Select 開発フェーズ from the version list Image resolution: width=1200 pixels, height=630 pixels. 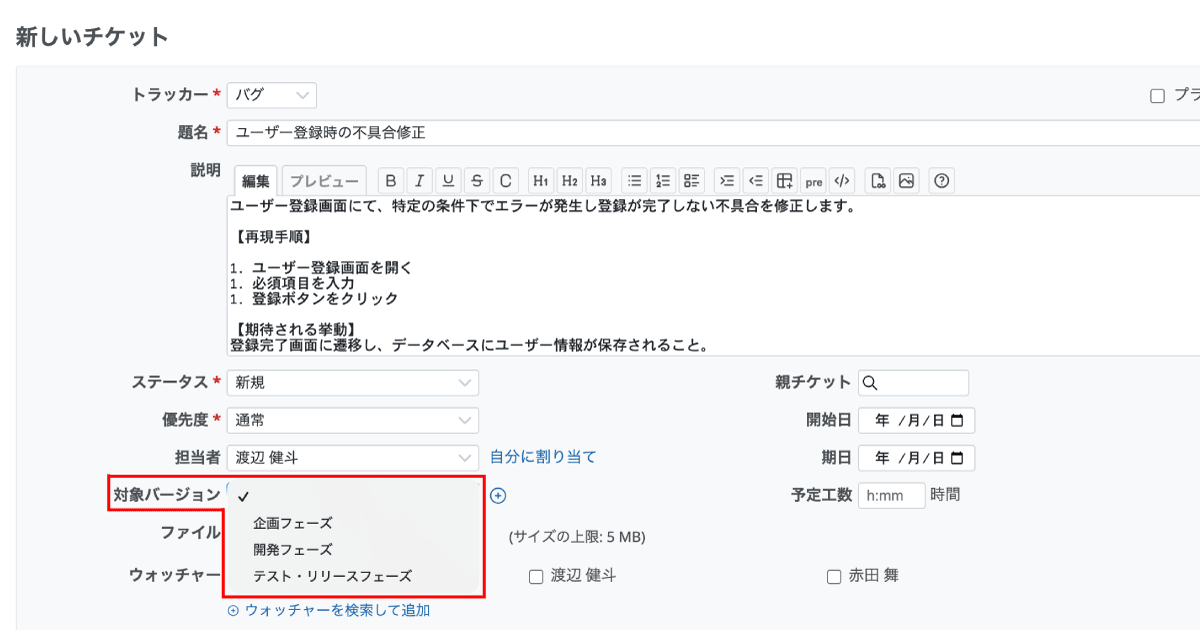pyautogui.click(x=293, y=550)
